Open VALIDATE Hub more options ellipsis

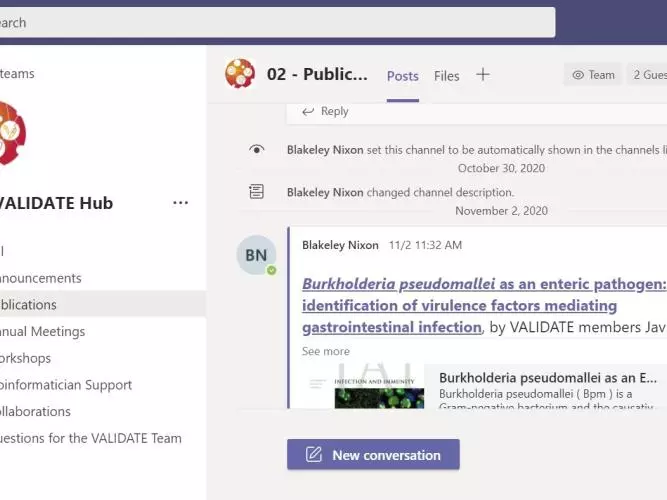pyautogui.click(x=180, y=203)
